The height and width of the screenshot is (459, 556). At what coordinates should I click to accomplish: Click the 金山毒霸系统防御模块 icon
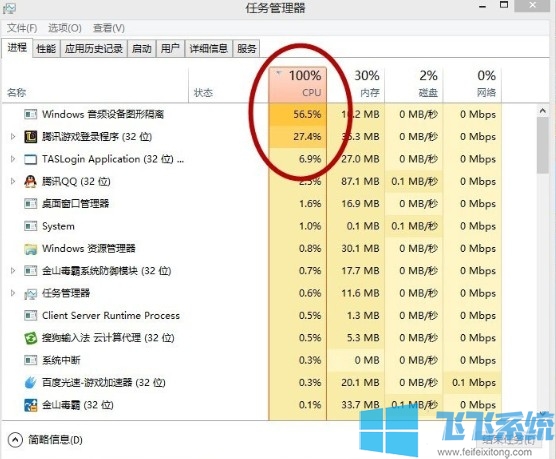(x=30, y=271)
